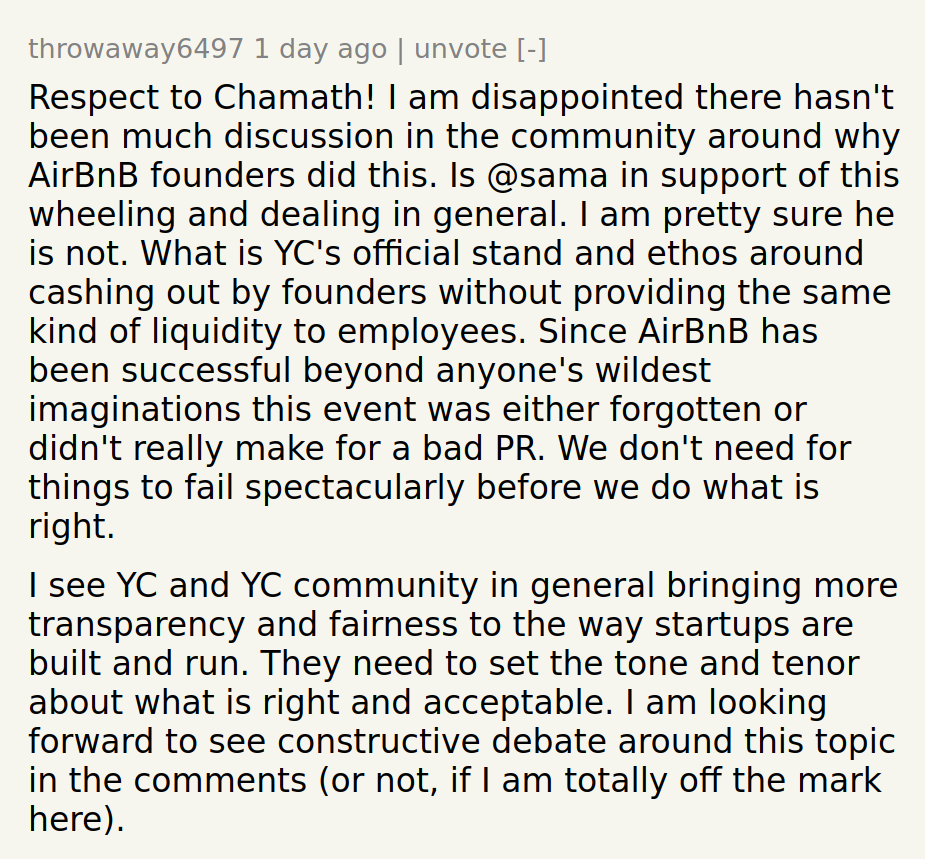Click the first 'AirBnB' in 'AirBnB founders'
The image size is (925, 859).
(83, 176)
